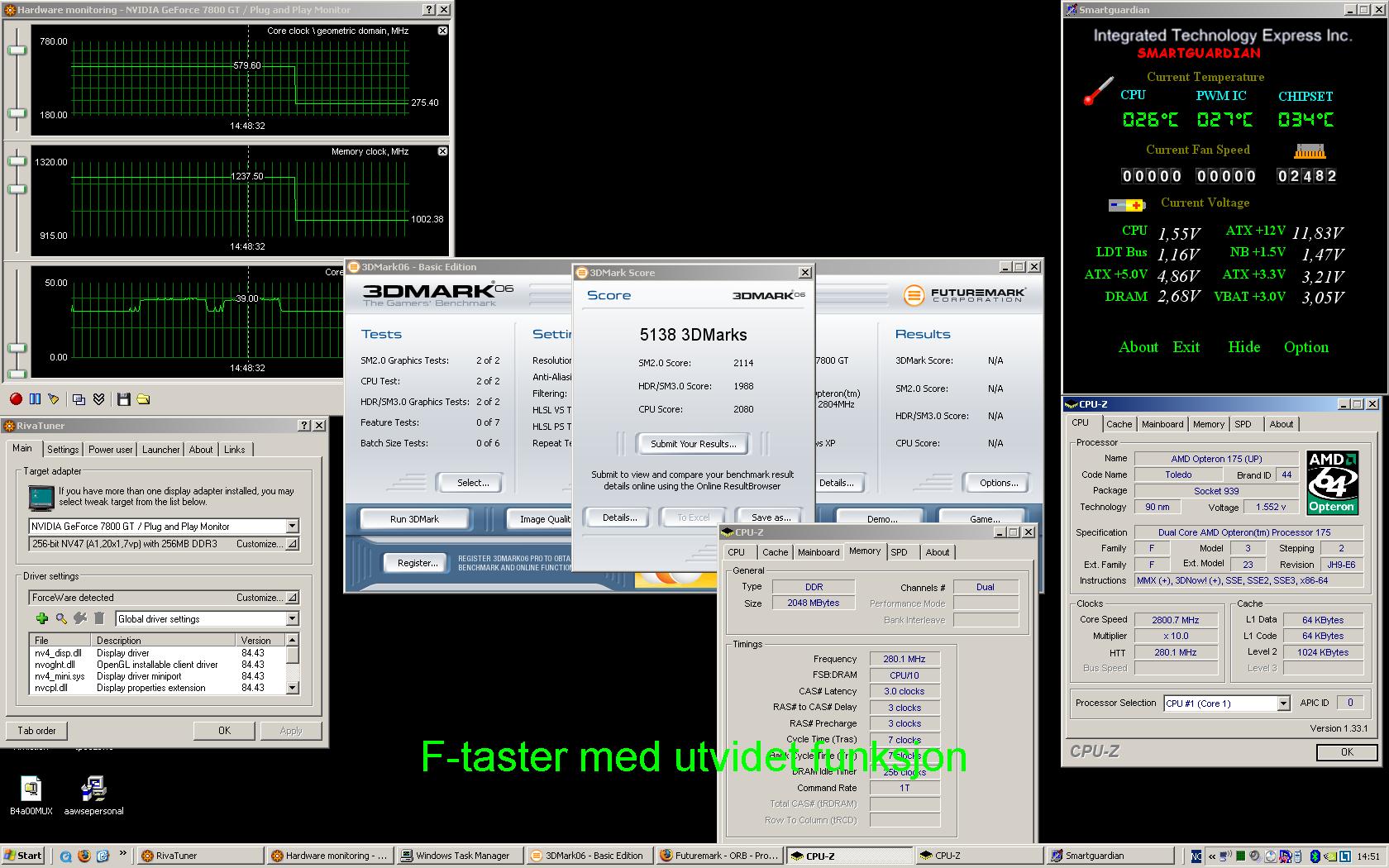
Task: Click the tray expand double-arrow icon
Action: pyautogui.click(x=1212, y=856)
